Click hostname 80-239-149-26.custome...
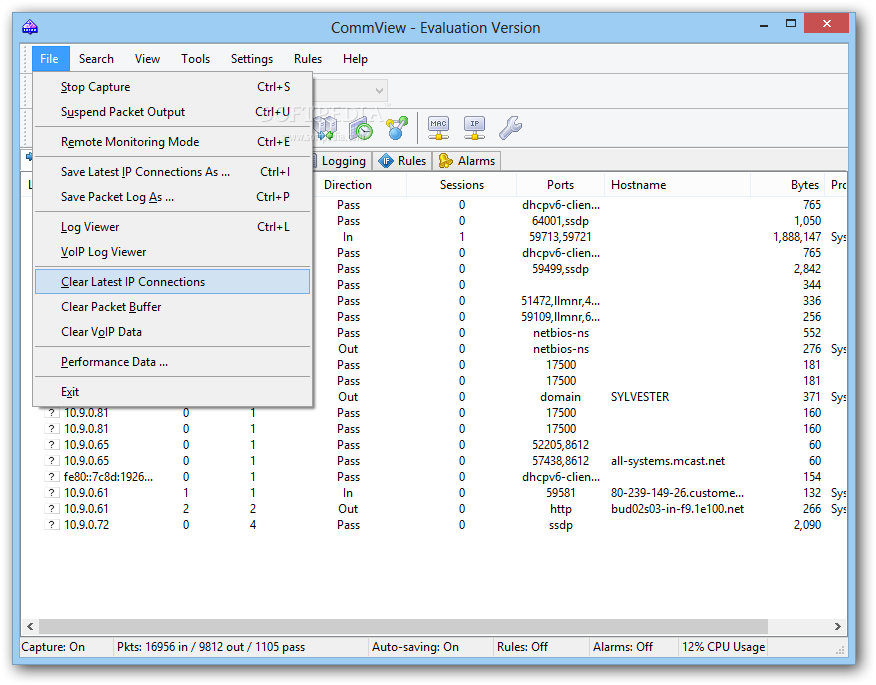Viewport: 876px width, 685px height. [677, 493]
